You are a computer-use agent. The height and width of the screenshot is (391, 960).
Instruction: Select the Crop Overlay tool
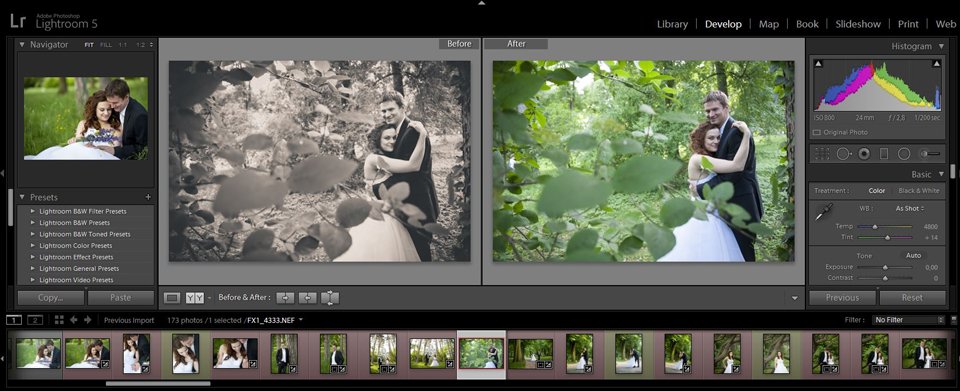822,154
